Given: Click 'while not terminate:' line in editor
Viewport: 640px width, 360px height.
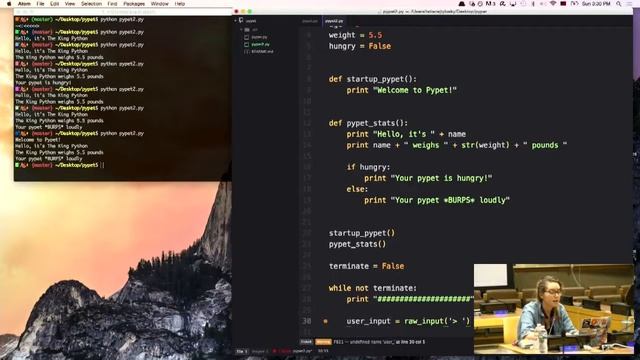Looking at the screenshot, I should 373,288.
